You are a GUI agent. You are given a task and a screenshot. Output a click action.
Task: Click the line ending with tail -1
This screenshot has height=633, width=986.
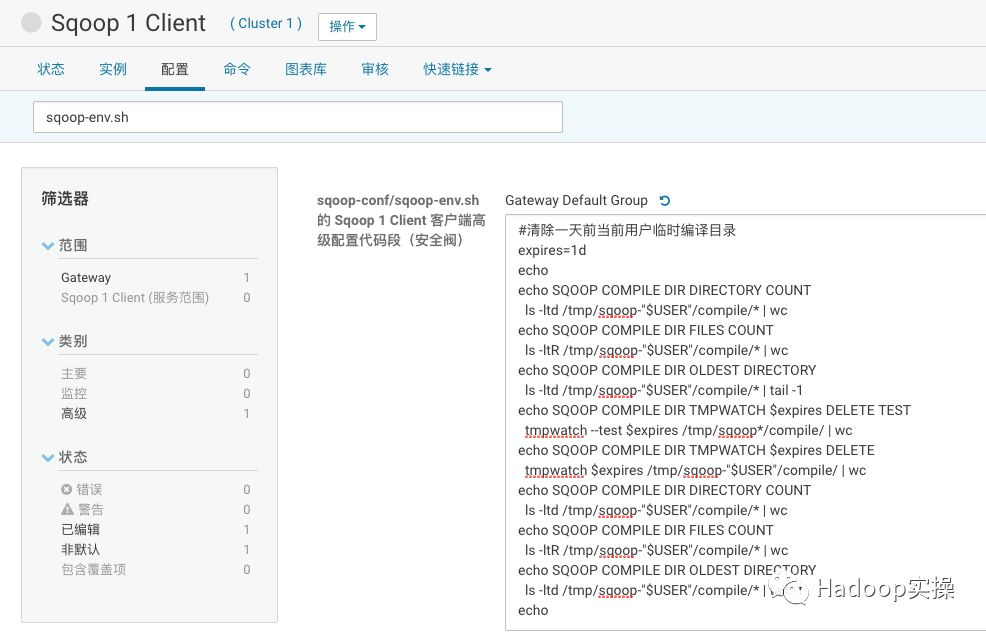pos(663,390)
